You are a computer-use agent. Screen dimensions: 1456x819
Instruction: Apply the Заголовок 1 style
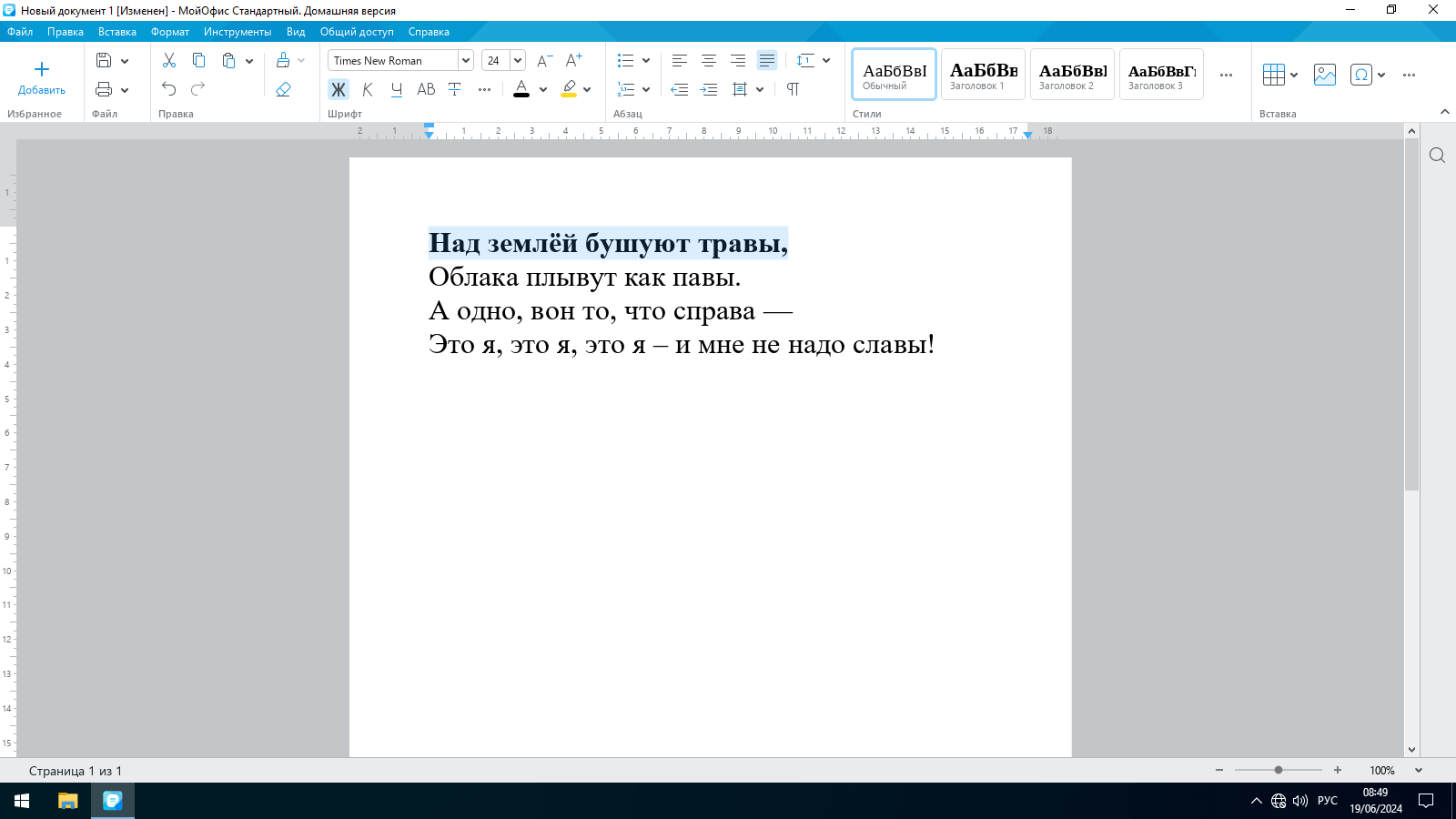[983, 75]
